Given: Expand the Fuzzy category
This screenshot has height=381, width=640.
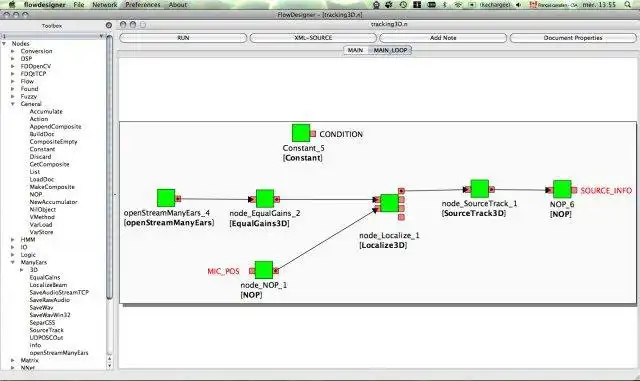Looking at the screenshot, I should (x=13, y=96).
